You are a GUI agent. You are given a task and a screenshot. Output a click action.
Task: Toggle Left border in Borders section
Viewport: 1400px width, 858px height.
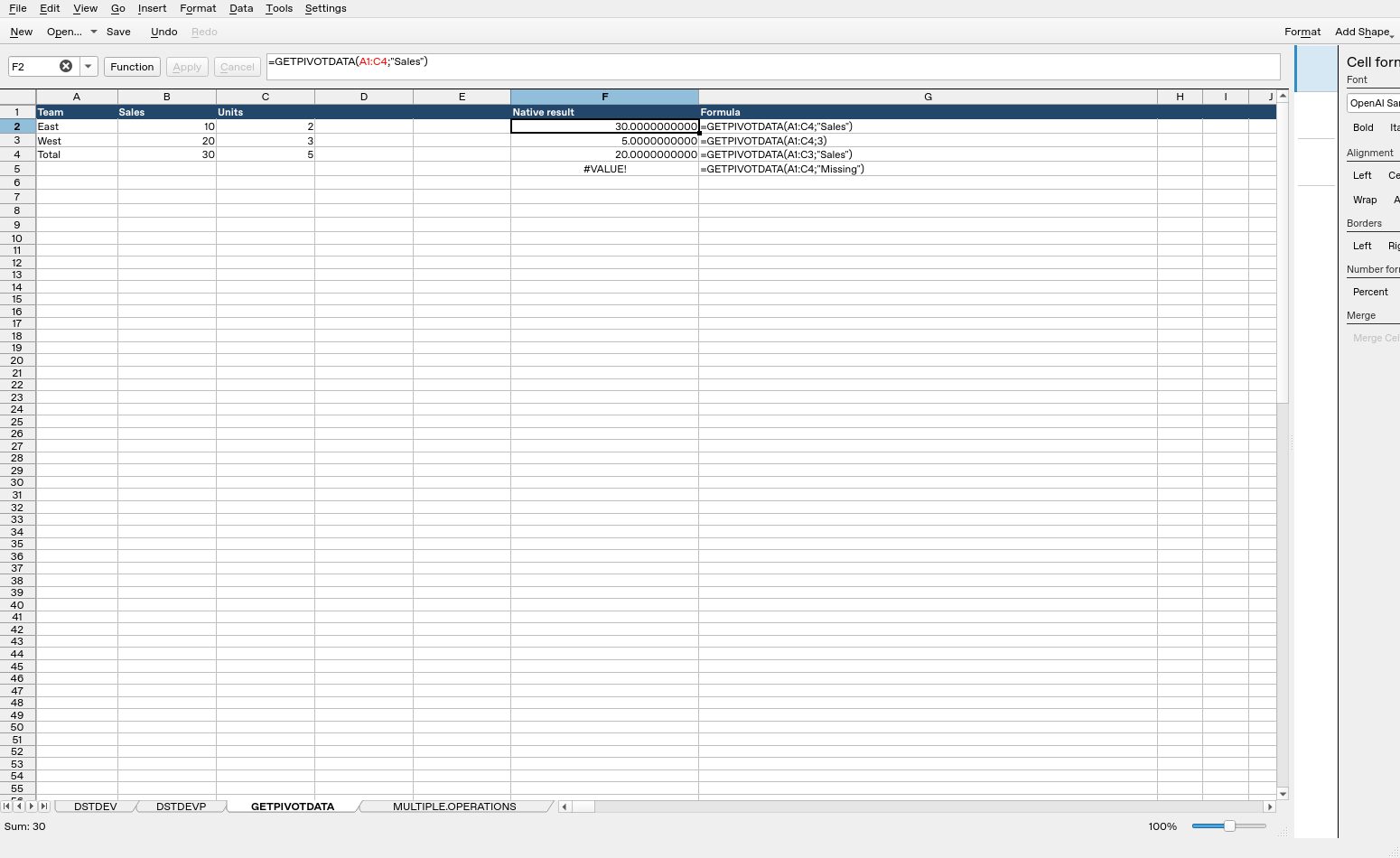1362,246
